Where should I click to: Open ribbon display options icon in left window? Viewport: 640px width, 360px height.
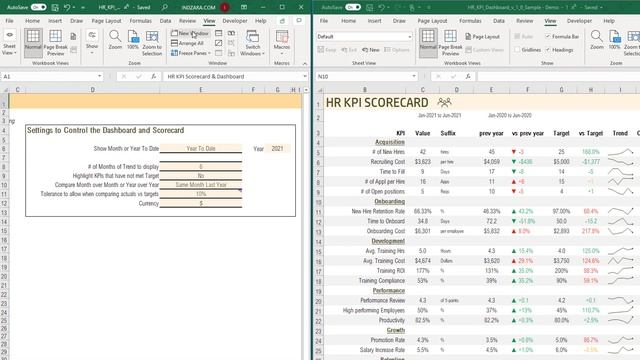(244, 7)
